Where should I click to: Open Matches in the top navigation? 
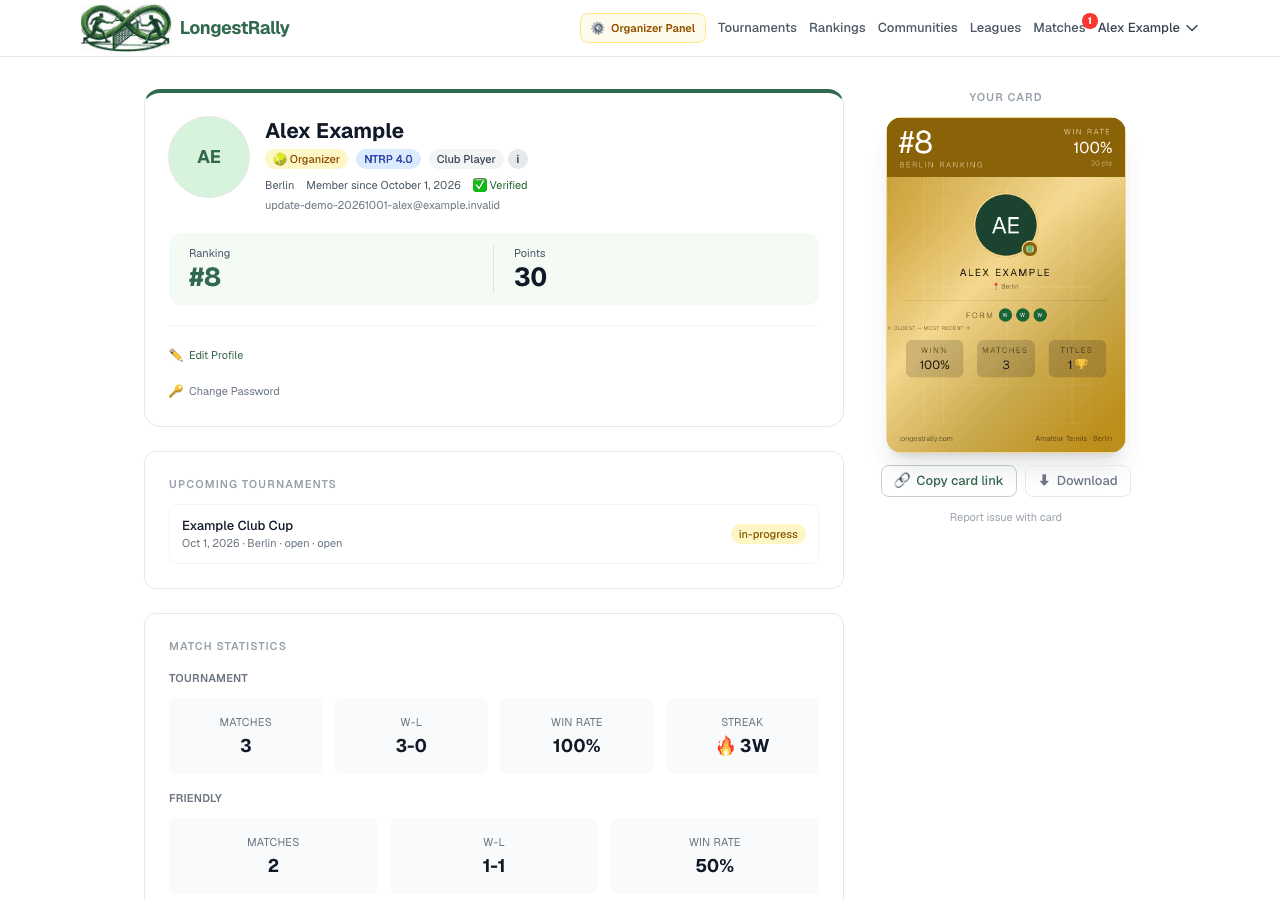(1059, 28)
